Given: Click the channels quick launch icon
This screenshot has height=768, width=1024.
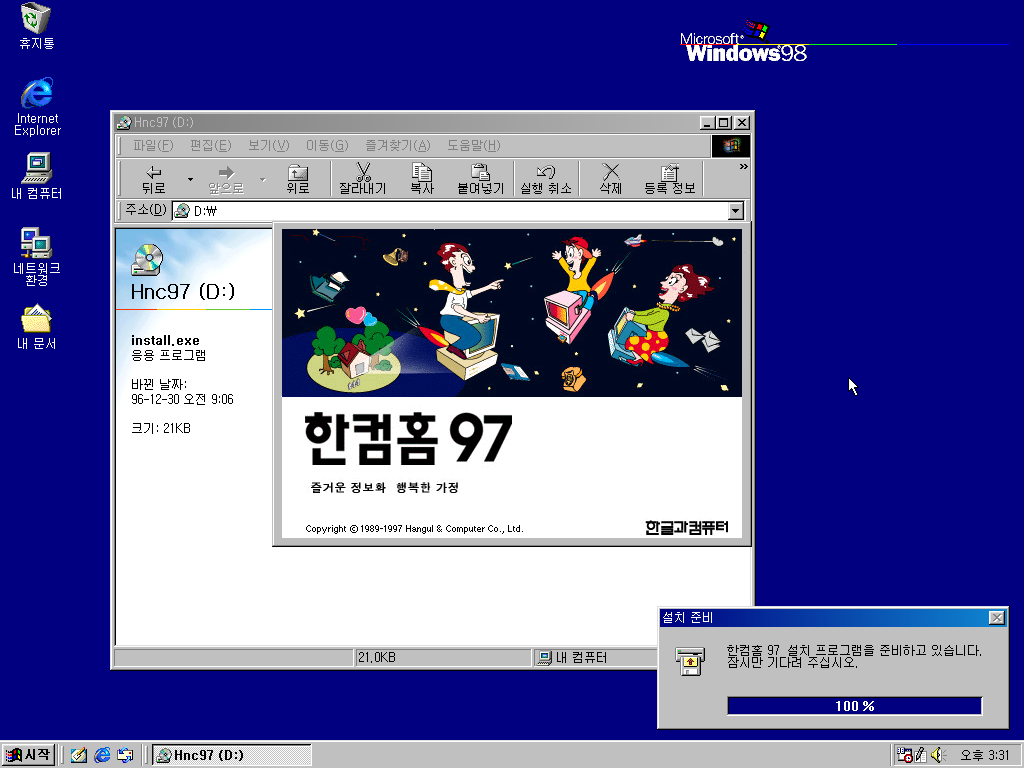Looking at the screenshot, I should [x=125, y=755].
